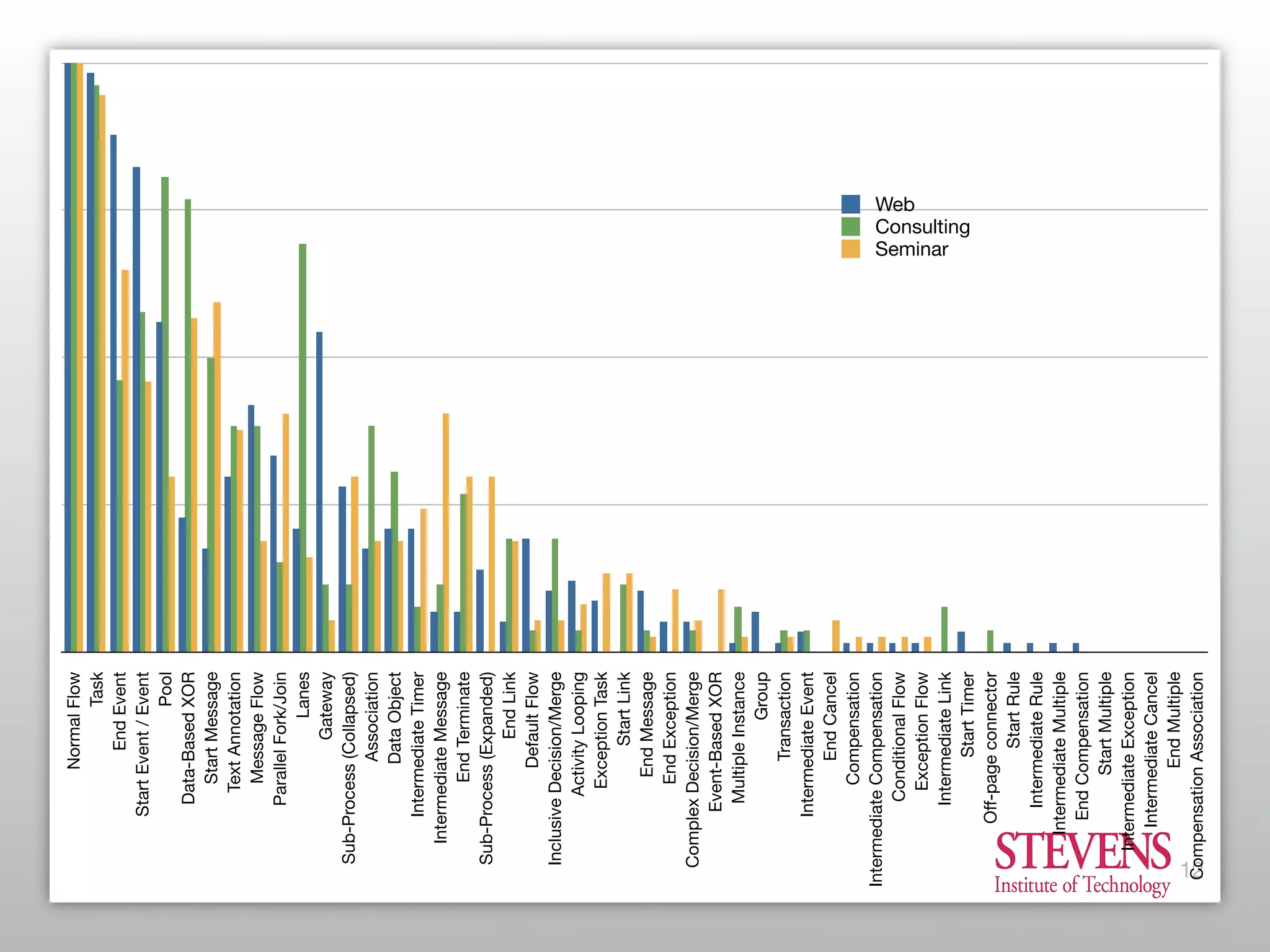This screenshot has width=1270, height=952.
Task: Select the Consulting legend label
Action: click(922, 226)
